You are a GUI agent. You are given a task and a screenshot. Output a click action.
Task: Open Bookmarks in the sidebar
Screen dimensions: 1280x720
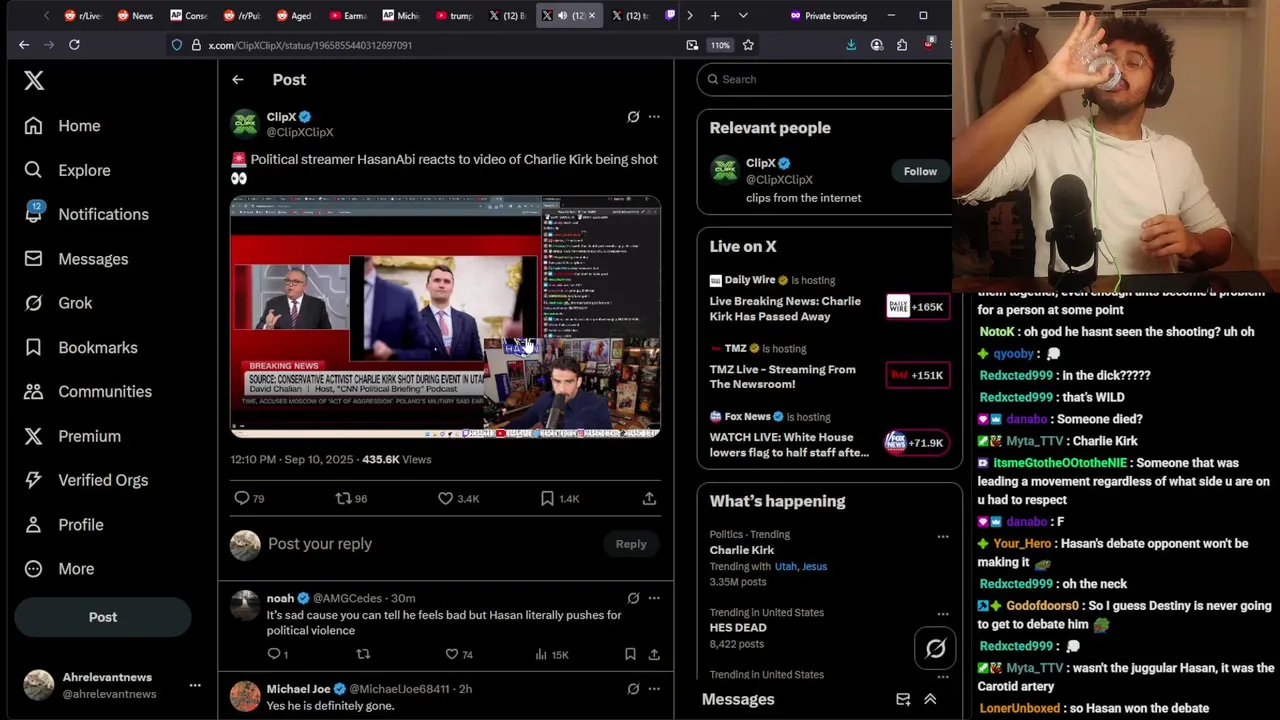pyautogui.click(x=80, y=347)
